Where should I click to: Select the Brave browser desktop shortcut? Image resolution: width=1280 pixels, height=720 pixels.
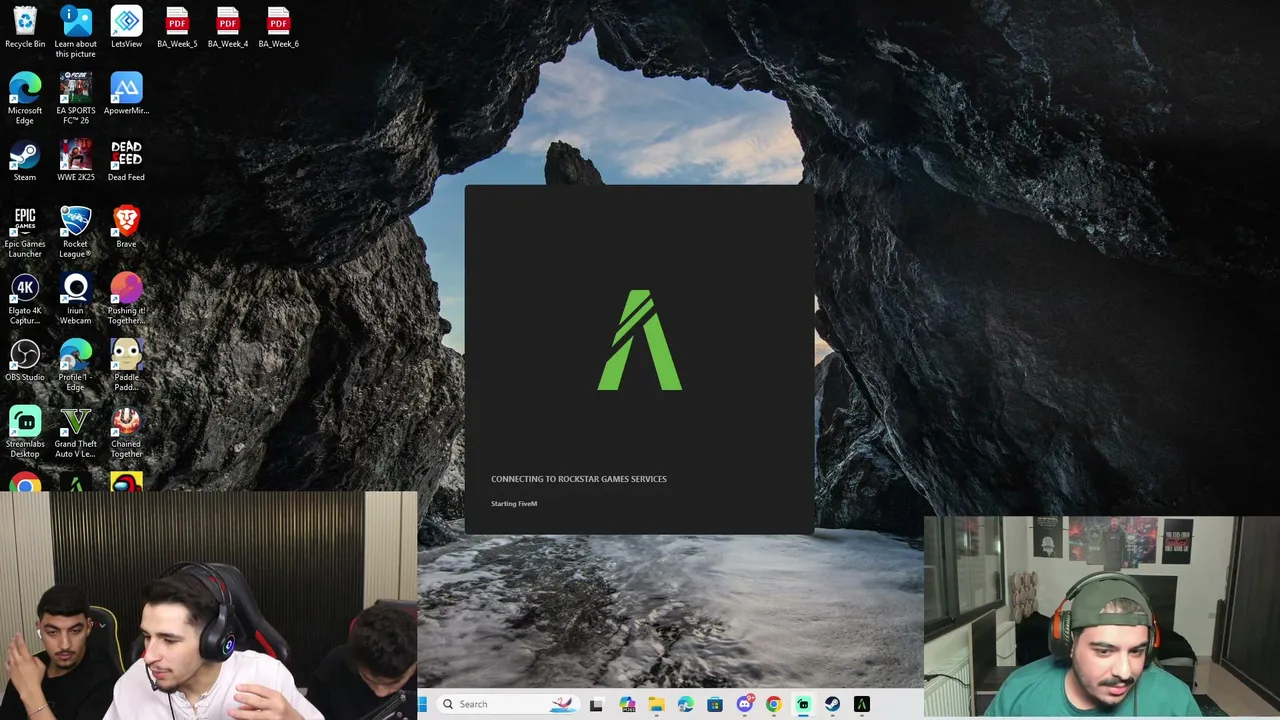point(126,227)
